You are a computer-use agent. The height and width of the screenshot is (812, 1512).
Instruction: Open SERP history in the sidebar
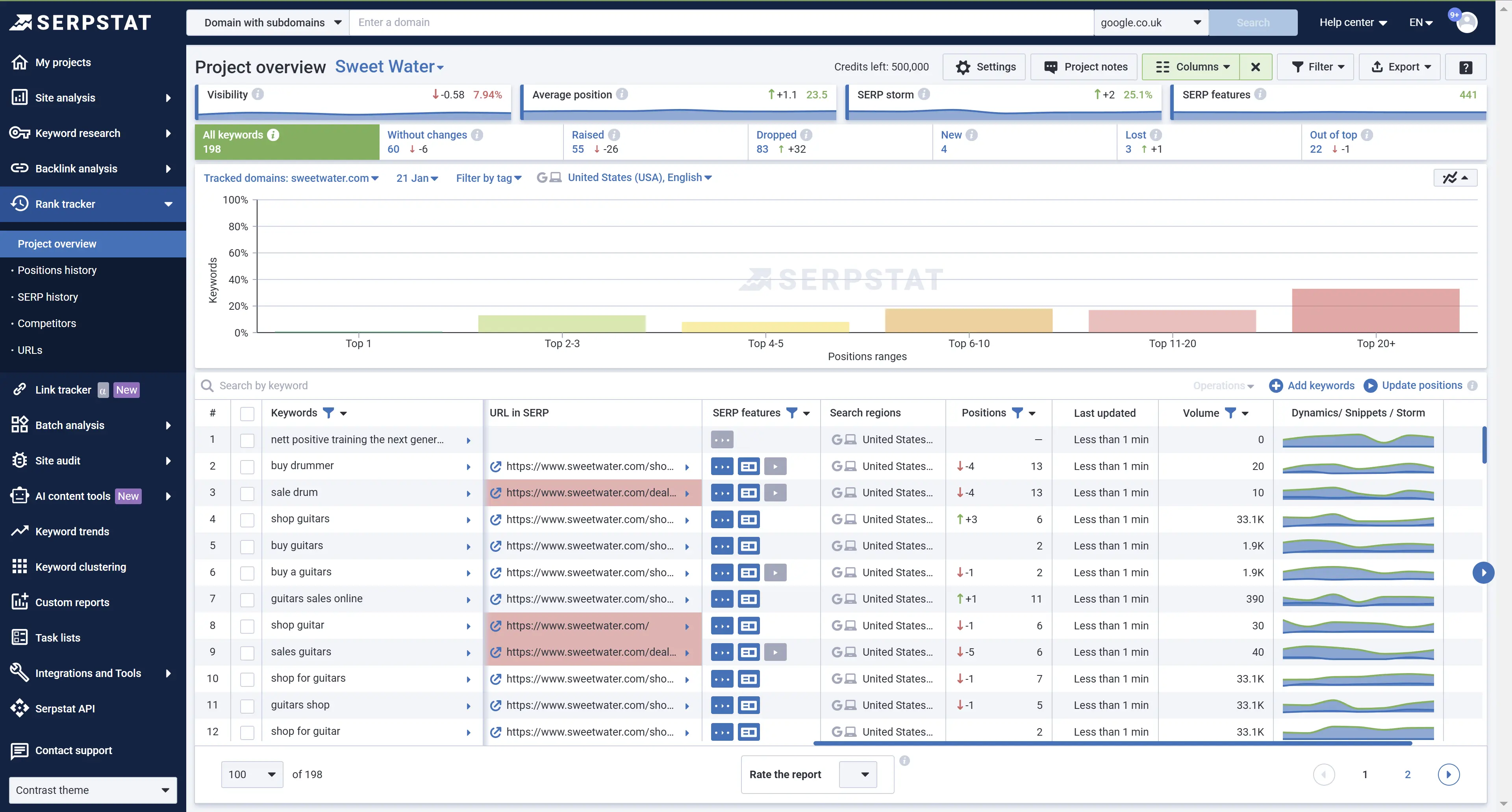pos(48,297)
